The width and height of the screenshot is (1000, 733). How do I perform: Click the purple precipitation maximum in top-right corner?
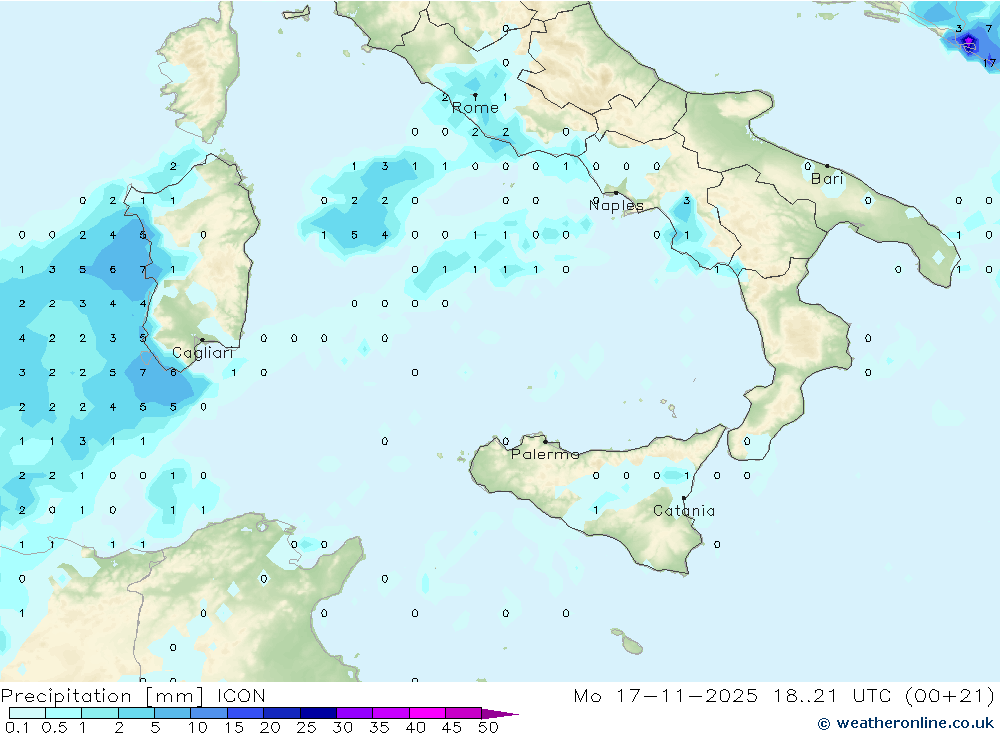969,42
